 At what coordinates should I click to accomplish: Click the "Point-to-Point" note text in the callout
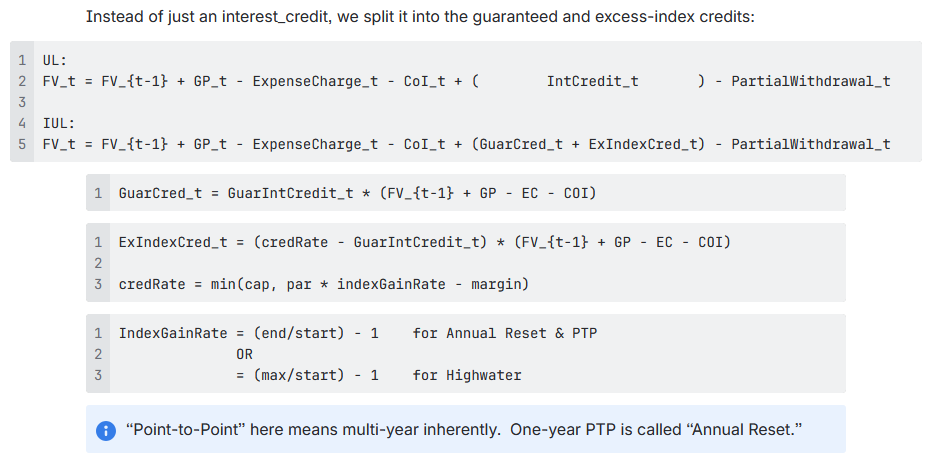[464, 430]
